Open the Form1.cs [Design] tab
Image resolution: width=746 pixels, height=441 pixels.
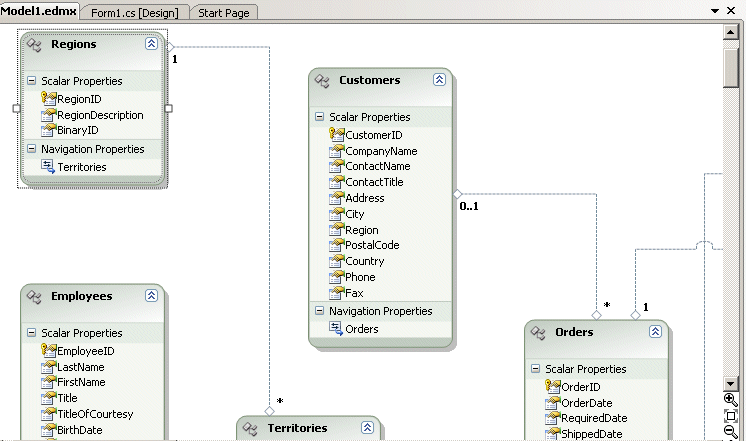pyautogui.click(x=135, y=13)
